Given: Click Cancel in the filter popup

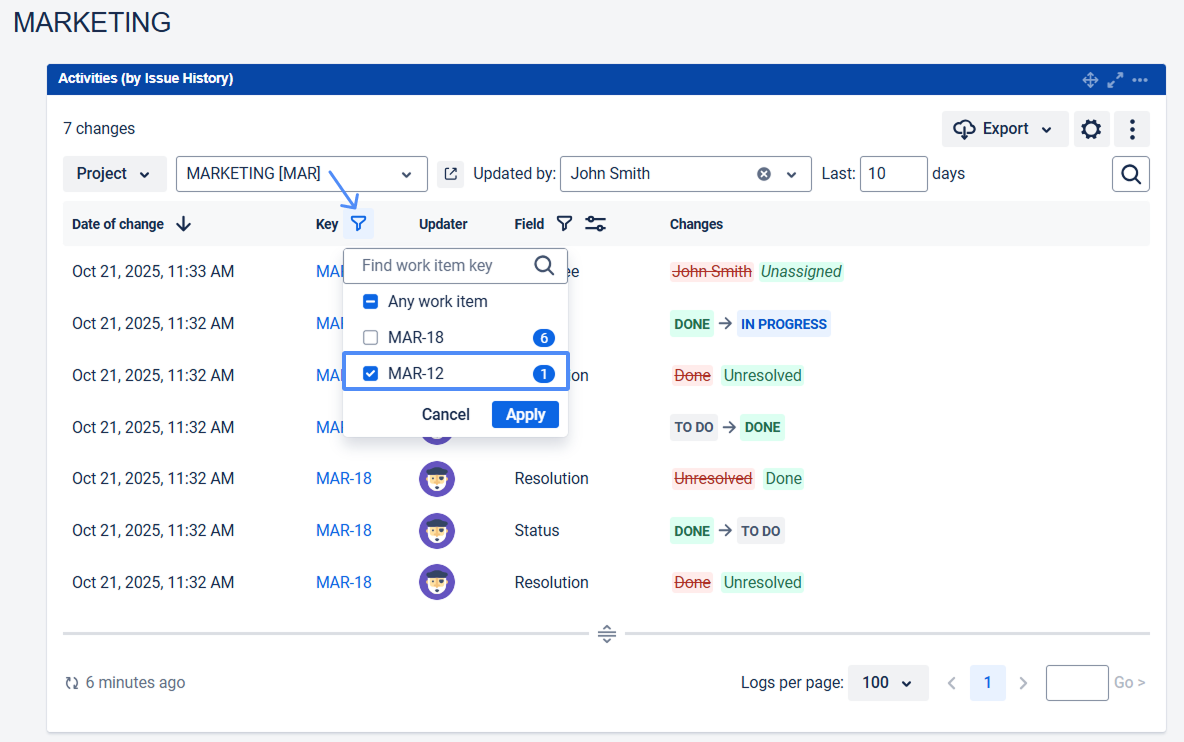Looking at the screenshot, I should click(445, 414).
